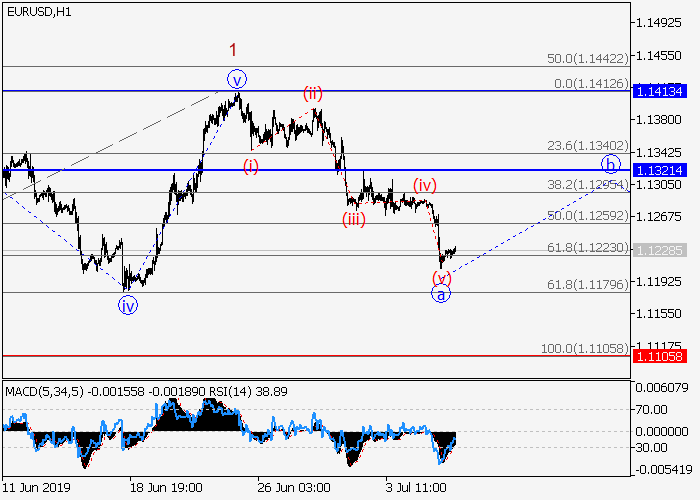Click the red 1.11058 price level tag
This screenshot has height=500, width=700.
(659, 356)
